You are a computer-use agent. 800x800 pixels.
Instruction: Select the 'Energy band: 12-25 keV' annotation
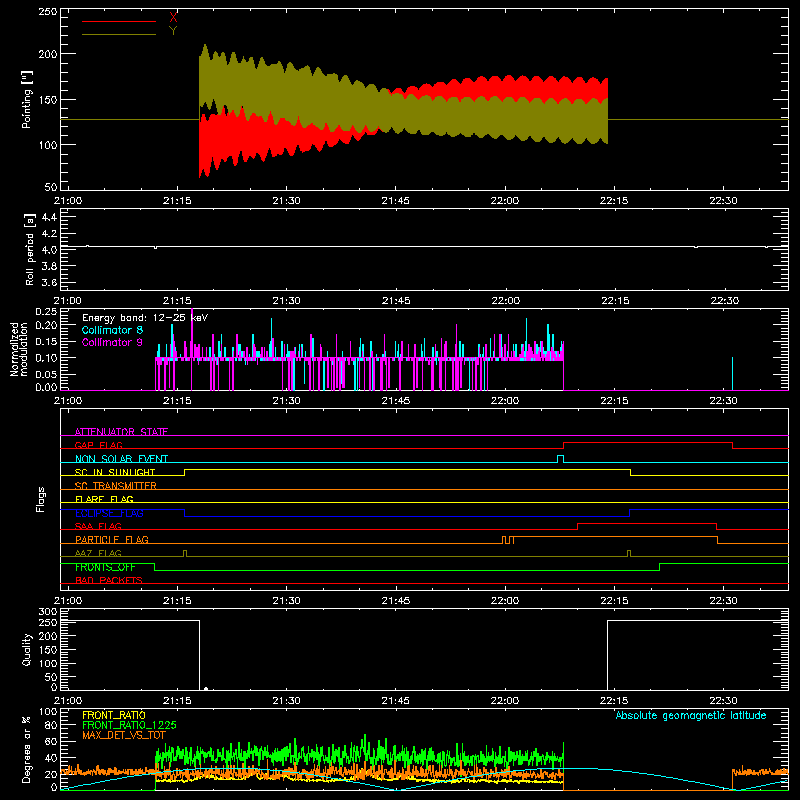(145, 318)
